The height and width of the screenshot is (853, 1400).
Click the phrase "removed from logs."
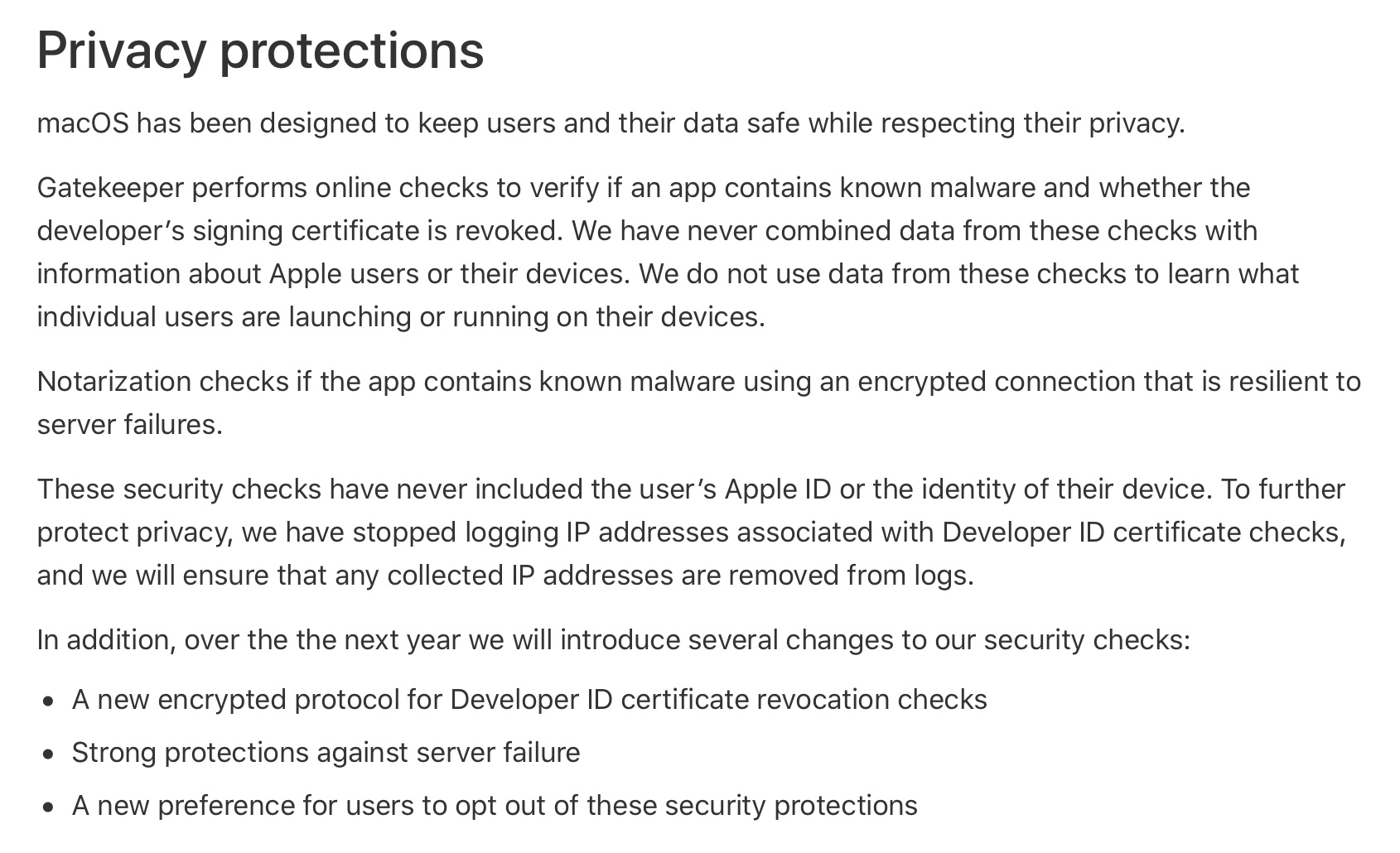pyautogui.click(x=851, y=576)
